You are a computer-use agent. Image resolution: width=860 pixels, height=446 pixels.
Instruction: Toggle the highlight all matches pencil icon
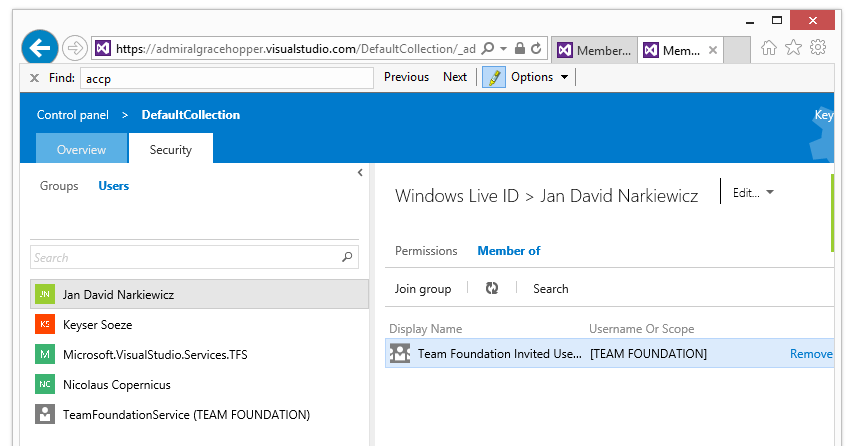click(x=494, y=77)
